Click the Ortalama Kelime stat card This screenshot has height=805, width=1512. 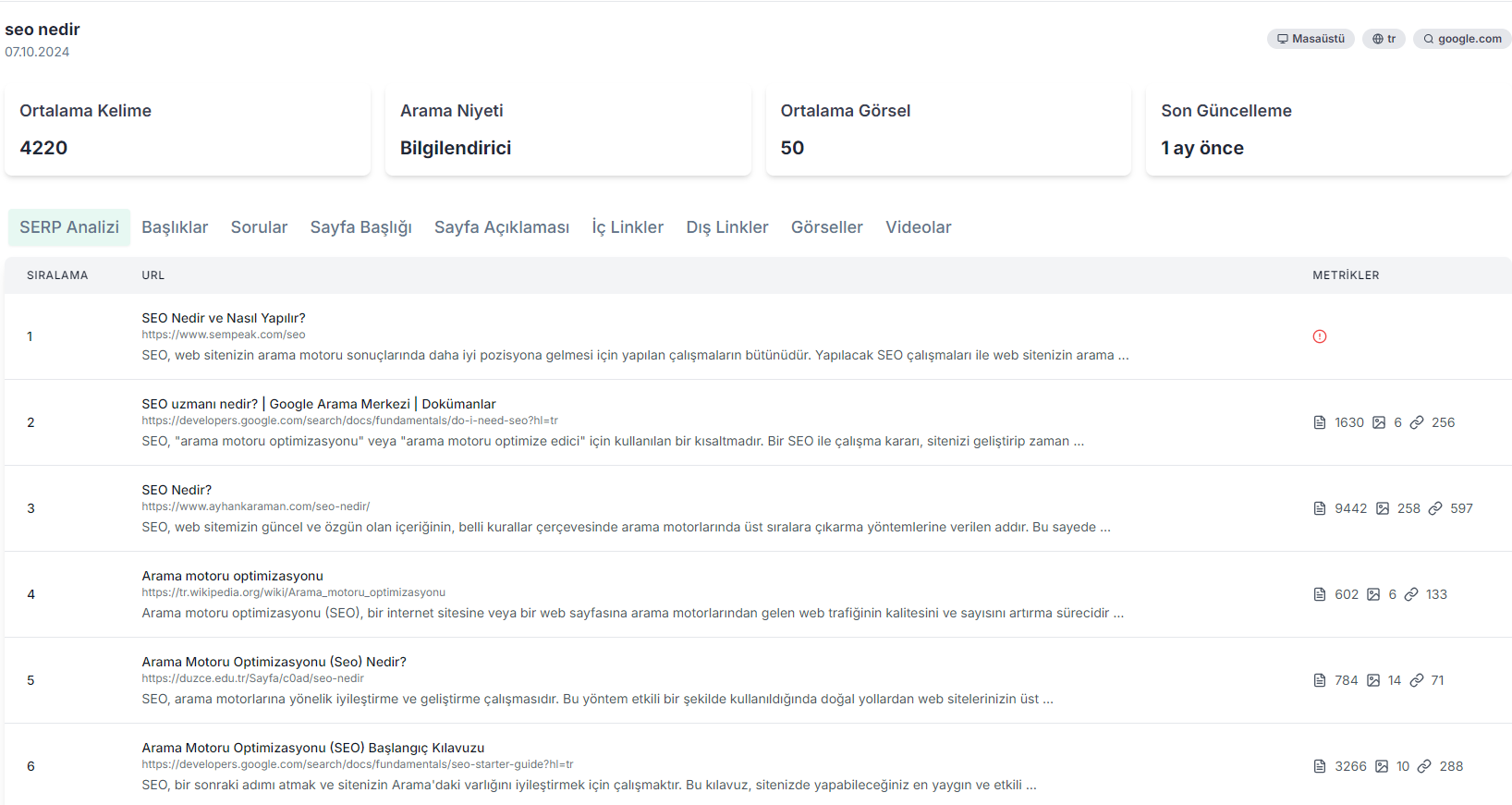coord(188,130)
